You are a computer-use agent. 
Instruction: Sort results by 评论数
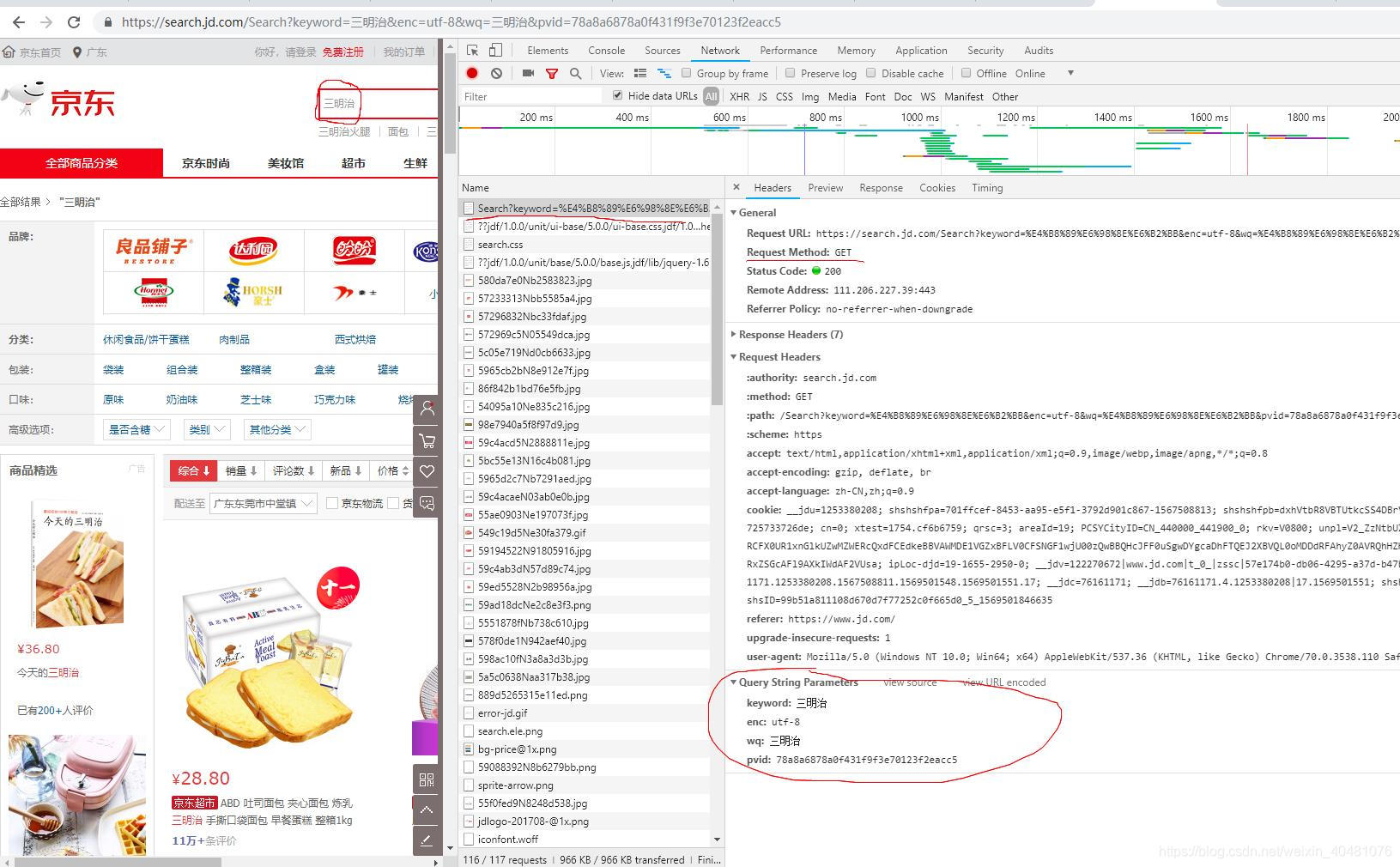point(294,470)
